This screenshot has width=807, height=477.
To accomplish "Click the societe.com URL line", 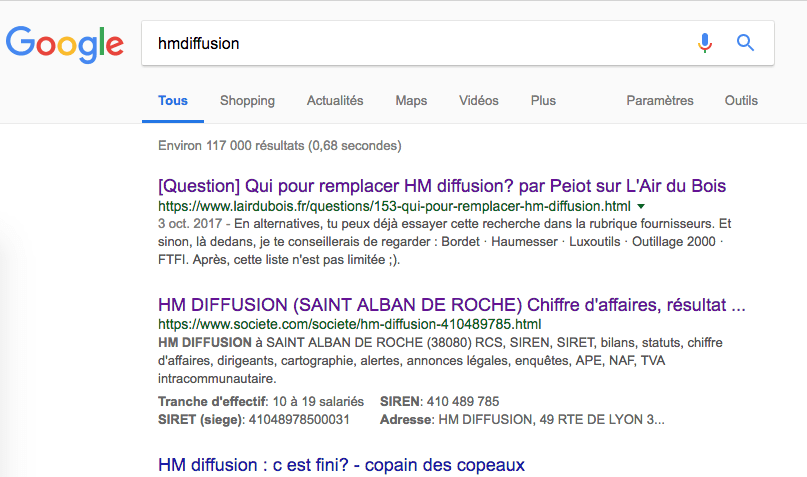I will pos(349,324).
